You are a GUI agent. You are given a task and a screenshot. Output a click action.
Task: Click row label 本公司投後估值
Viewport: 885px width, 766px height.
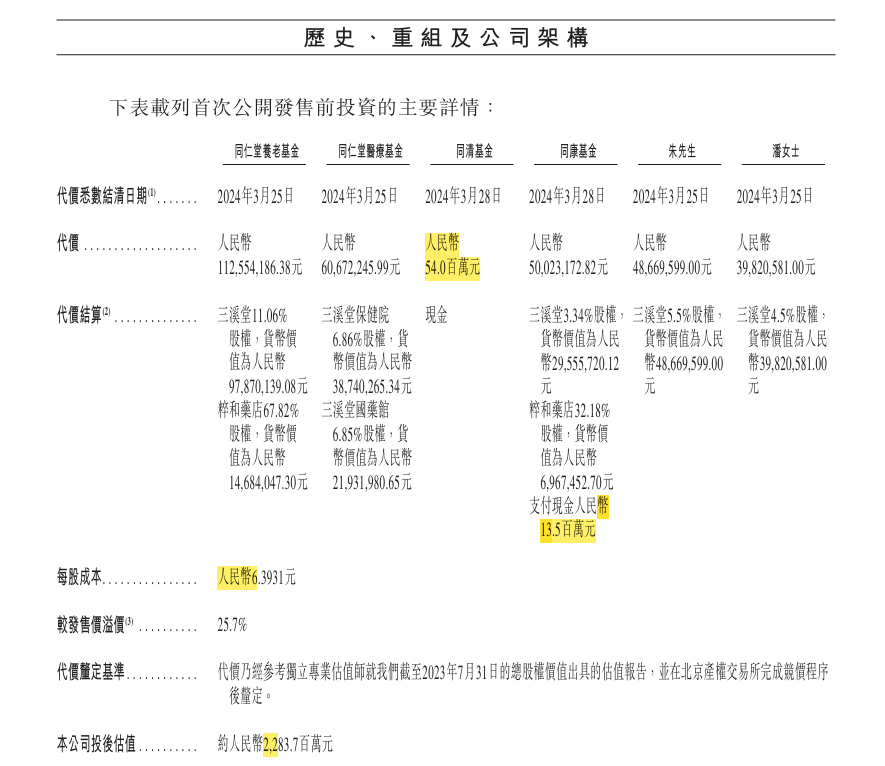click(x=96, y=744)
